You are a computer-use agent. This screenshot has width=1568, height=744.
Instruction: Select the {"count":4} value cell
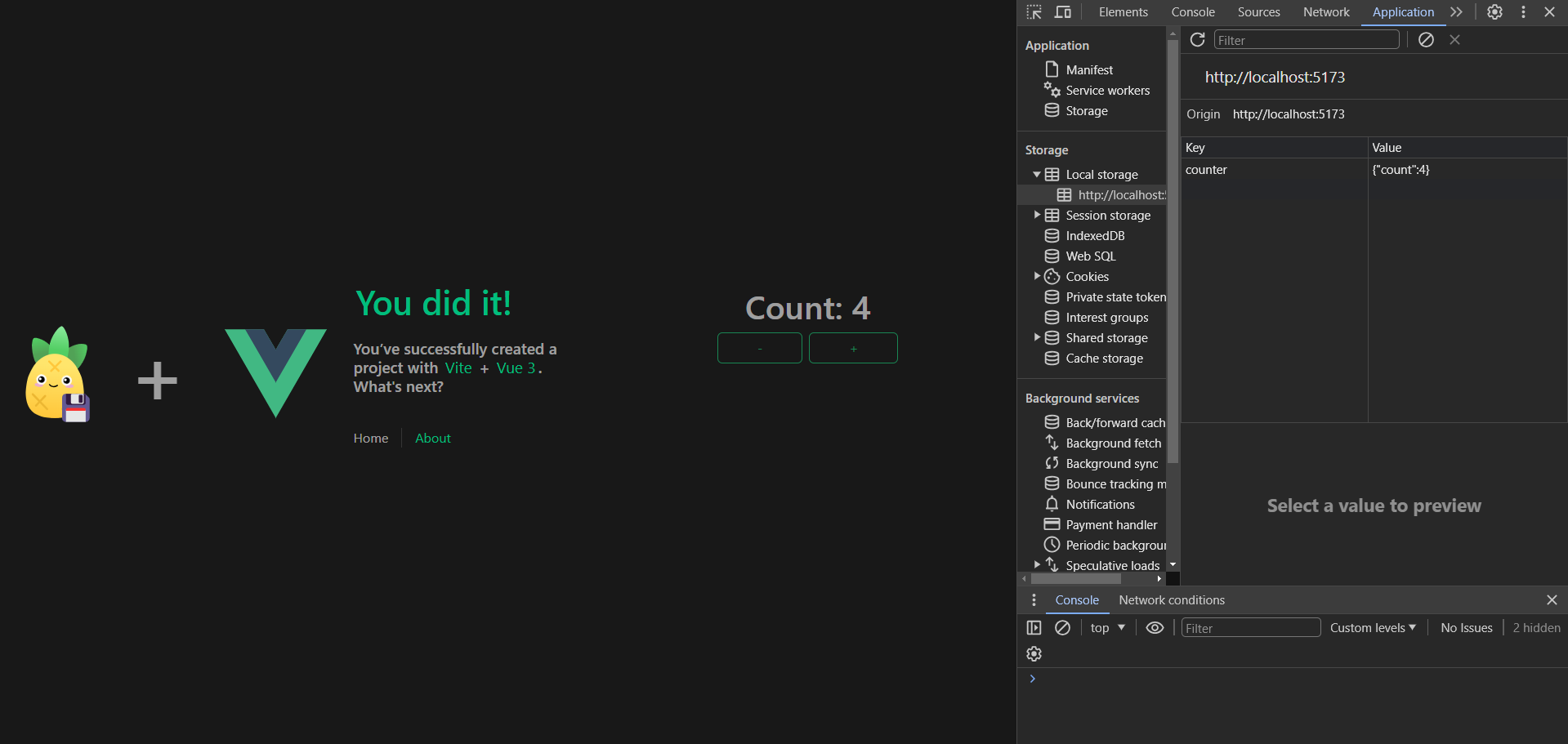[x=1467, y=170]
